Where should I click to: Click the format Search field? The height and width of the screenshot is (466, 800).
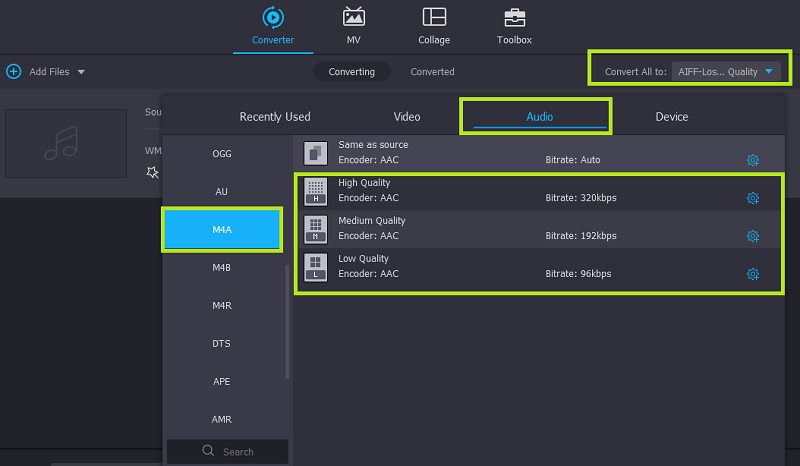[x=228, y=451]
